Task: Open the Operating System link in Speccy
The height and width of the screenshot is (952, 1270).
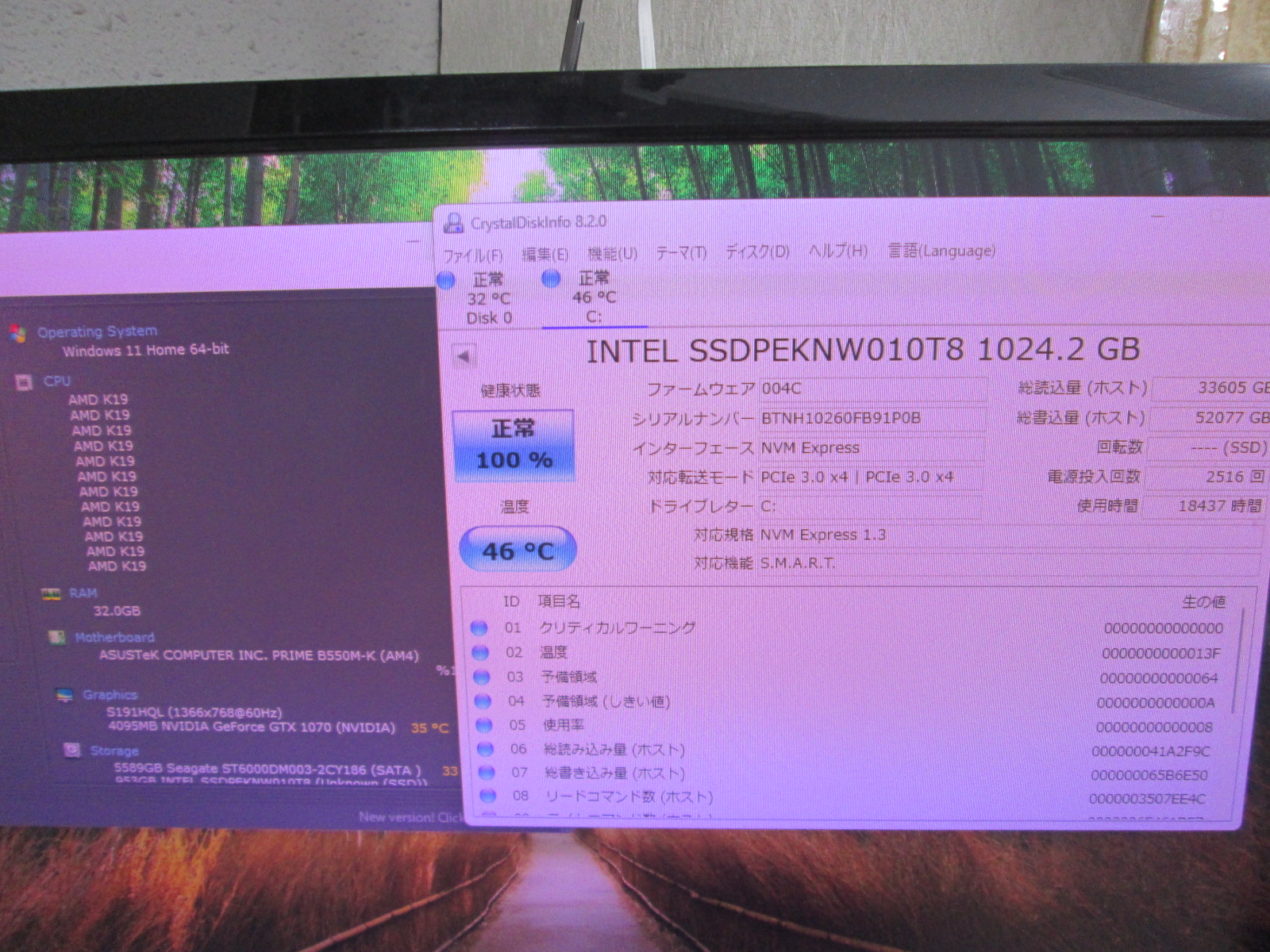Action: [x=97, y=332]
